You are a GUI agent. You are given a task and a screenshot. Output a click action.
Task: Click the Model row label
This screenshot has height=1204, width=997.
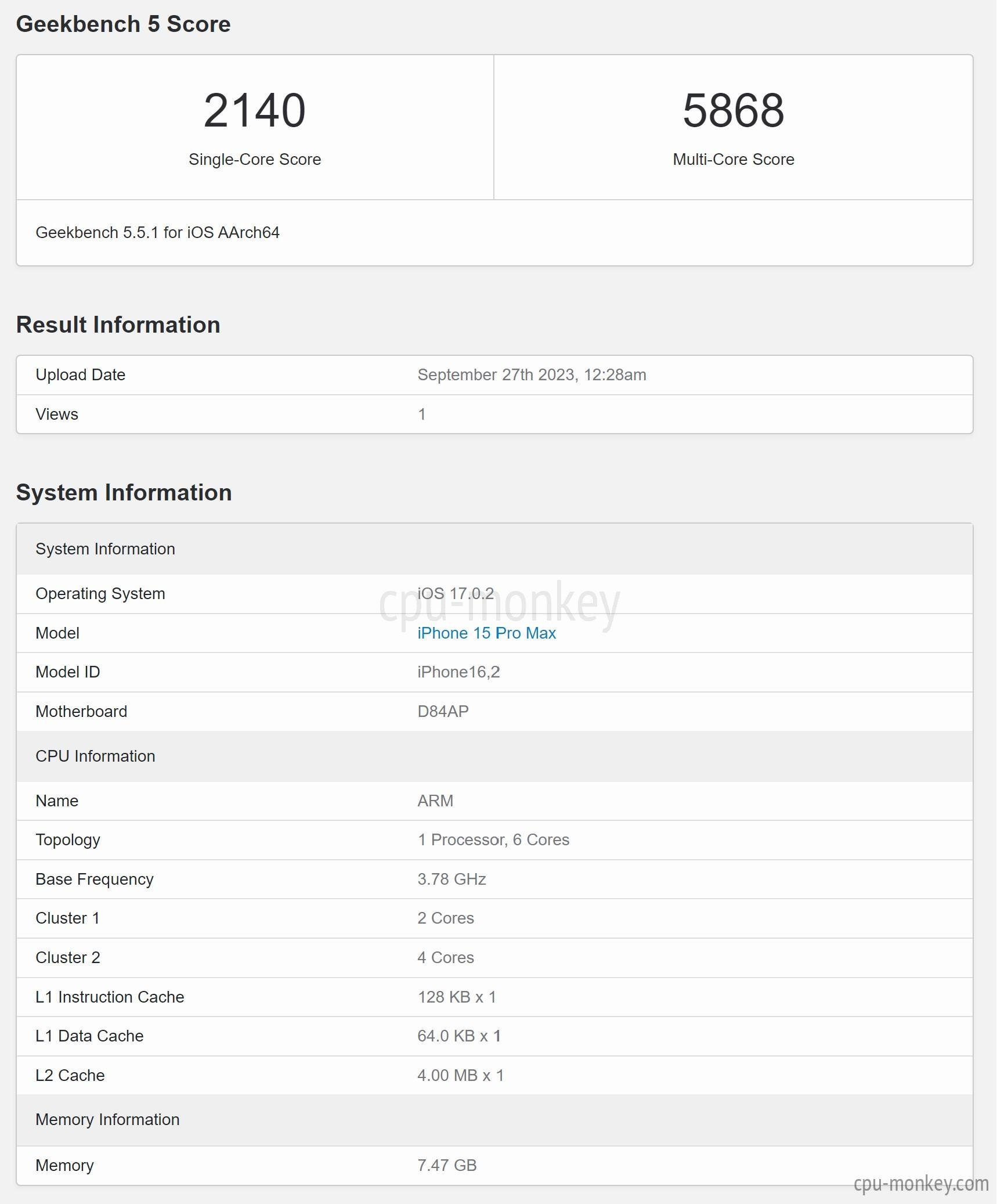click(57, 633)
